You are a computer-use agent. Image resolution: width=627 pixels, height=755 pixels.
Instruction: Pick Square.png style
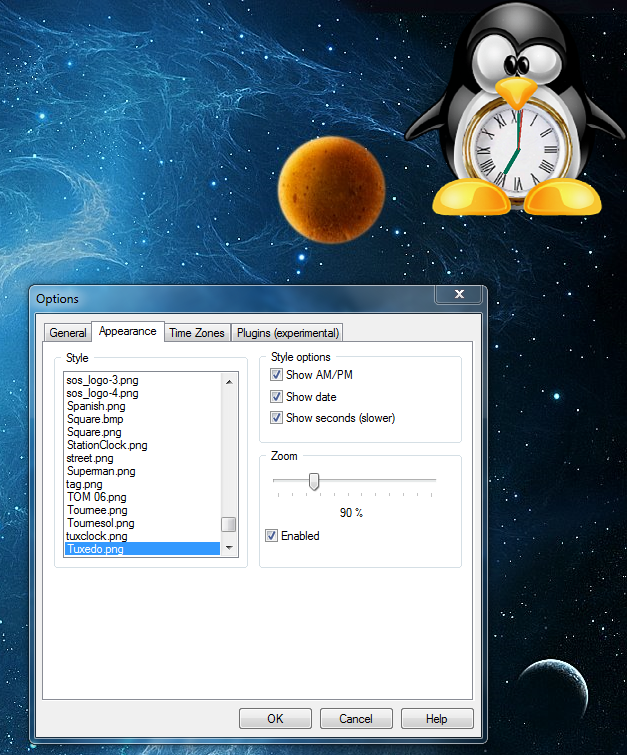[142, 432]
